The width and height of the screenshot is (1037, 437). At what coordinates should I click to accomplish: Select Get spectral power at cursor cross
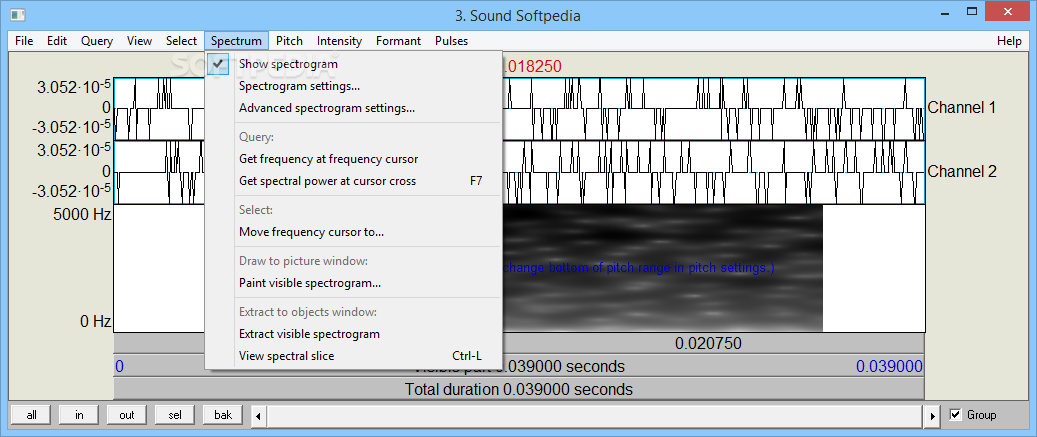click(x=353, y=181)
